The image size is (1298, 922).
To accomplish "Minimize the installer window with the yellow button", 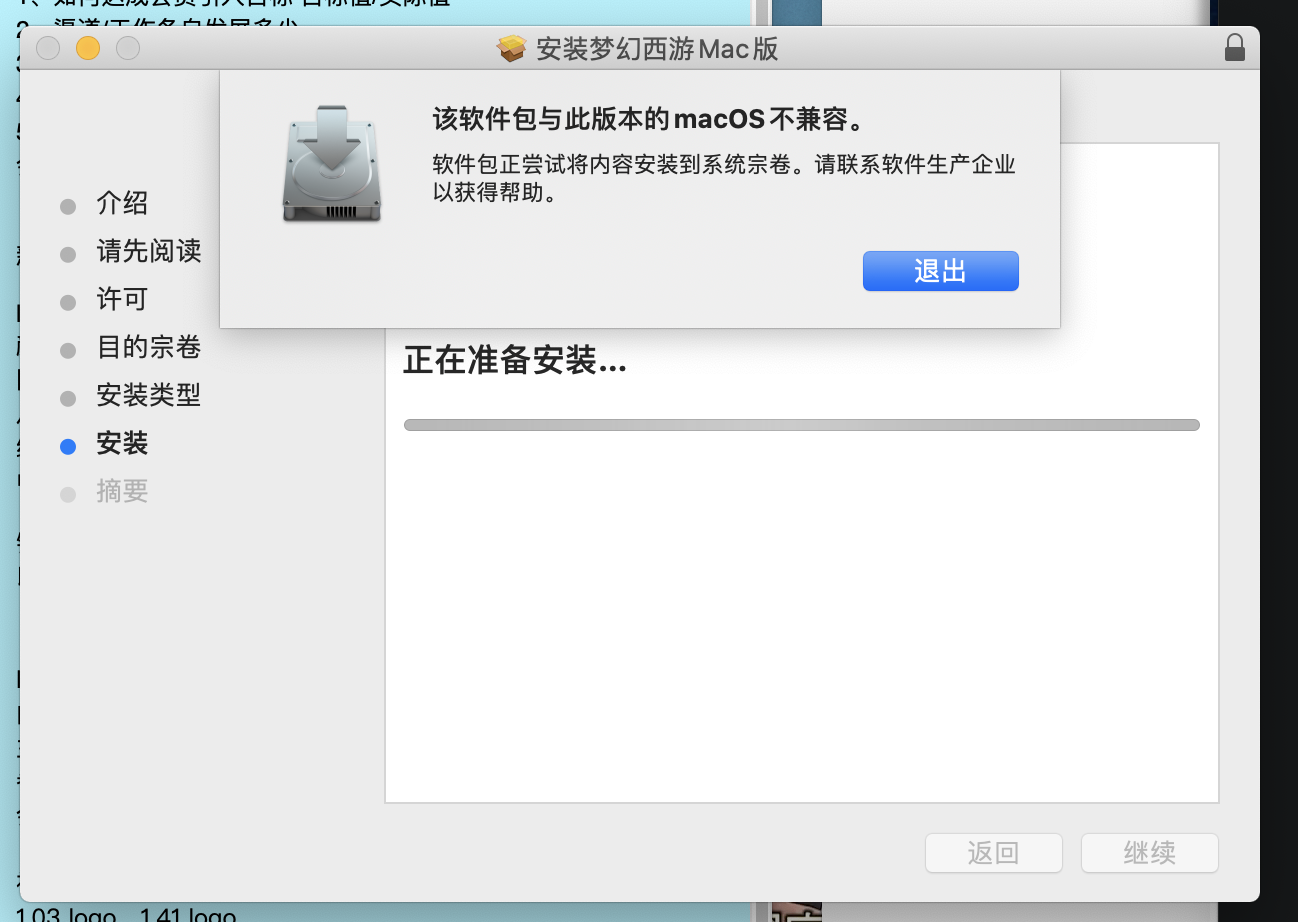I will [x=88, y=48].
